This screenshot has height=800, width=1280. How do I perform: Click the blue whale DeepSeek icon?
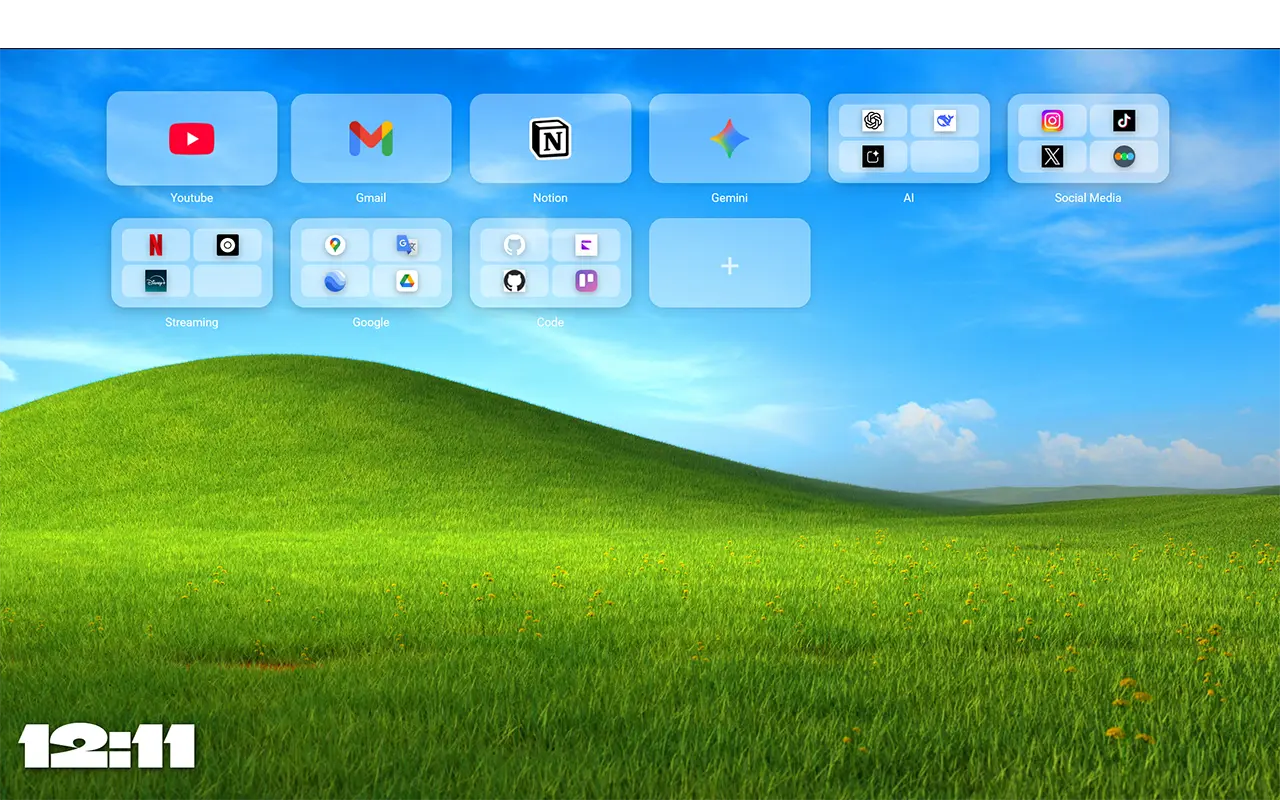945,121
